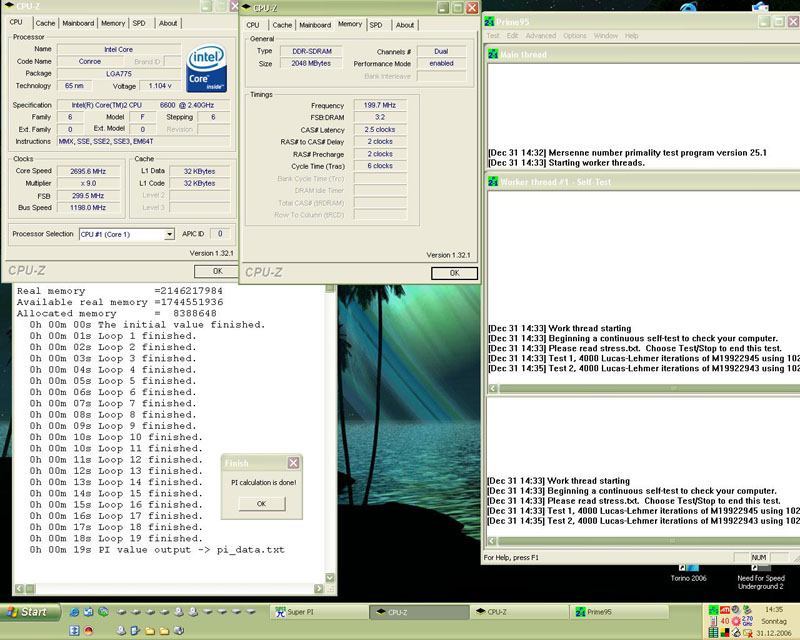Click the CAS# Latency value 2.5 clocks
This screenshot has width=800, height=640.
coord(380,129)
